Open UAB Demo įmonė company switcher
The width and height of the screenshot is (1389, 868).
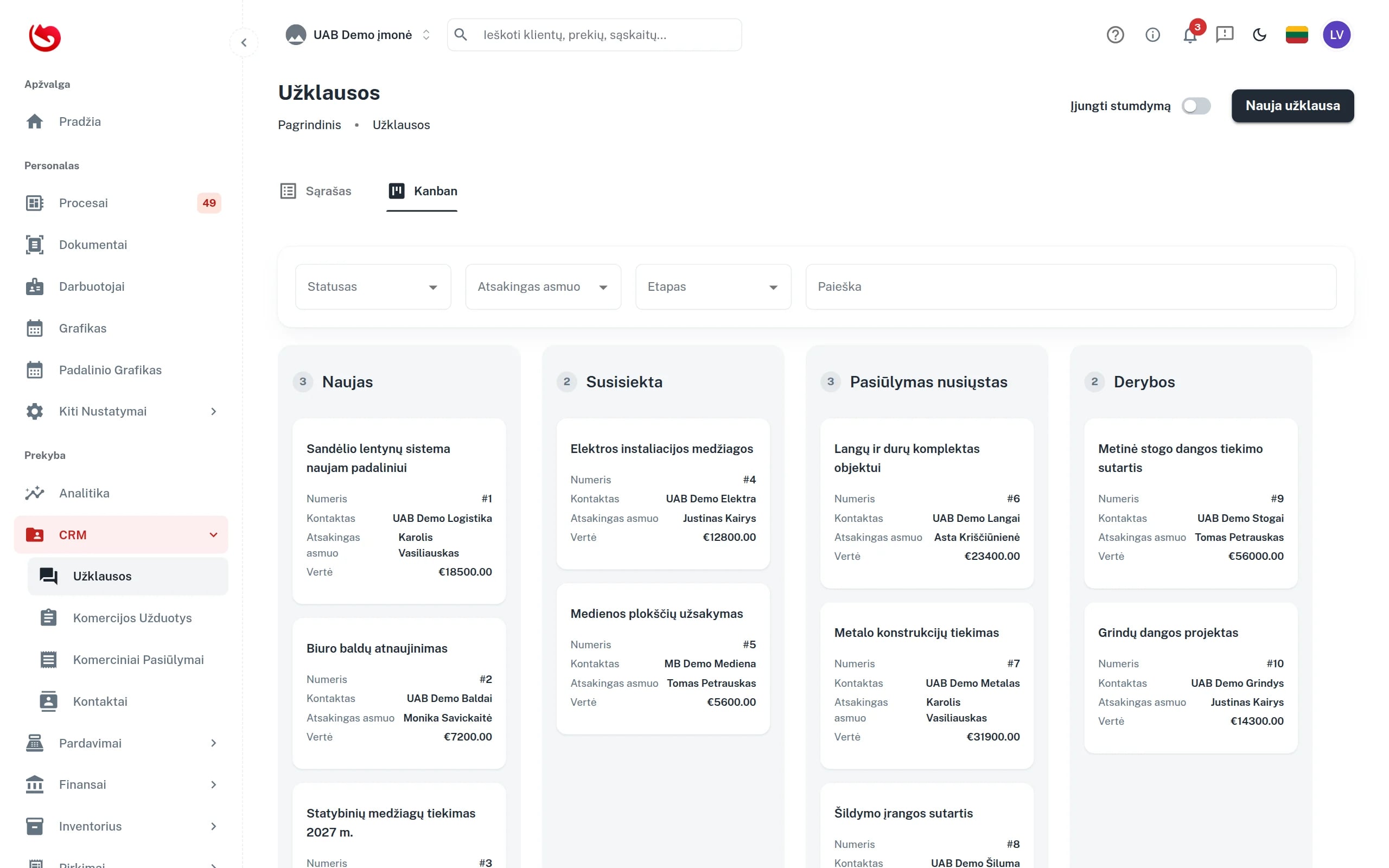359,35
